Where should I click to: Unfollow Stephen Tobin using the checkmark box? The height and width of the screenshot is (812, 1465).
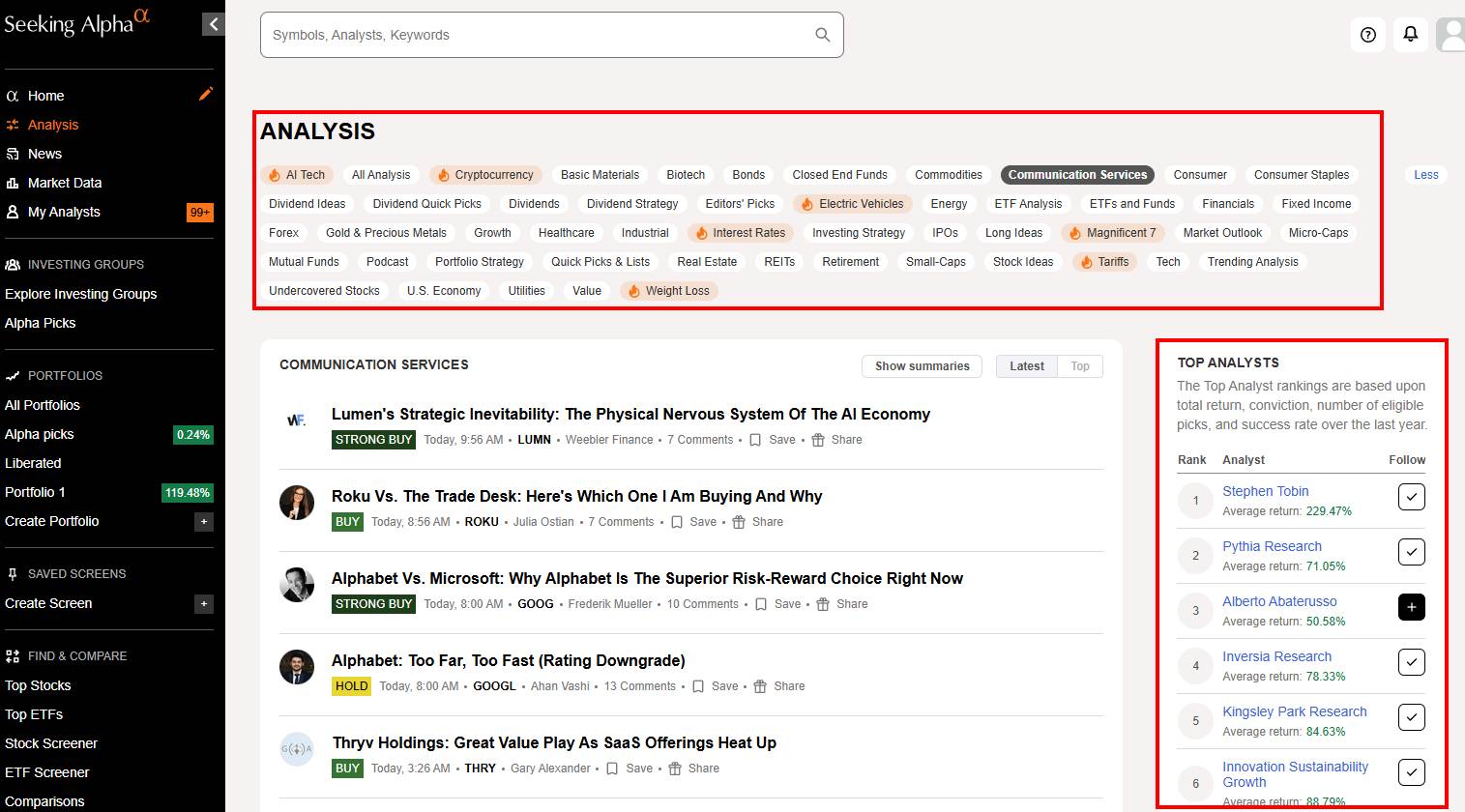(1411, 497)
